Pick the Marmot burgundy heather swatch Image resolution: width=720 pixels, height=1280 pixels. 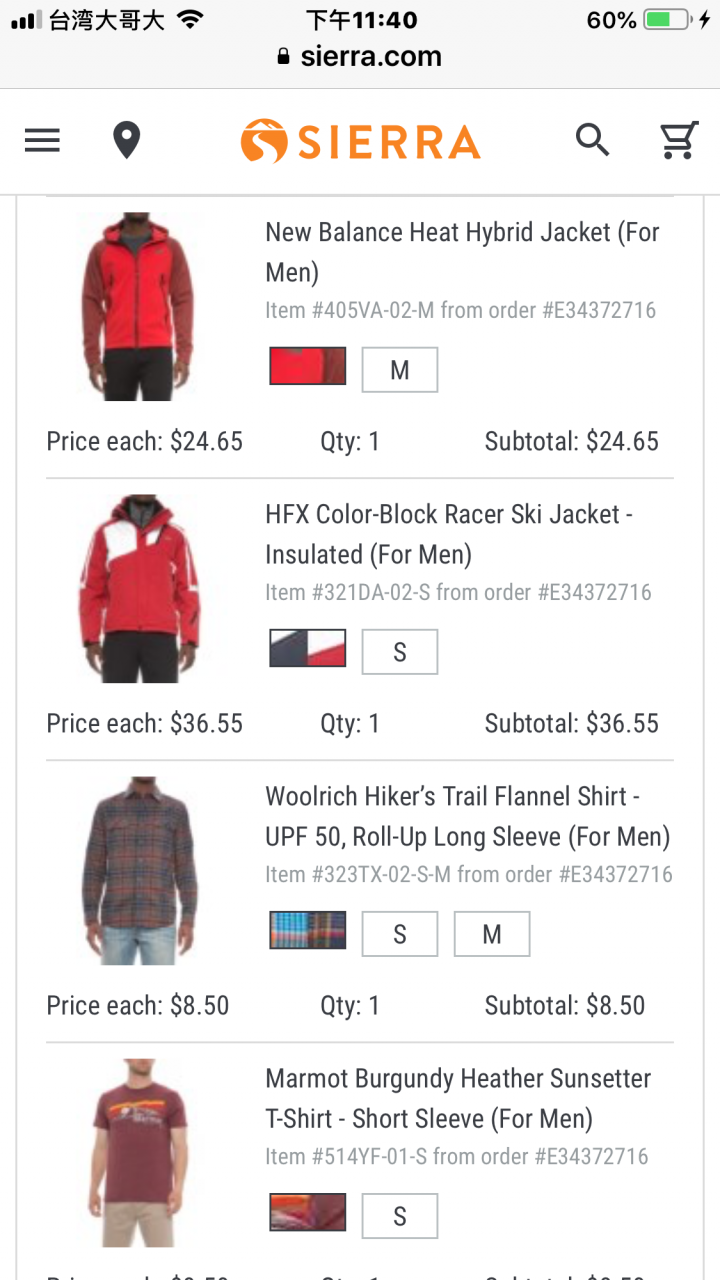308,1212
